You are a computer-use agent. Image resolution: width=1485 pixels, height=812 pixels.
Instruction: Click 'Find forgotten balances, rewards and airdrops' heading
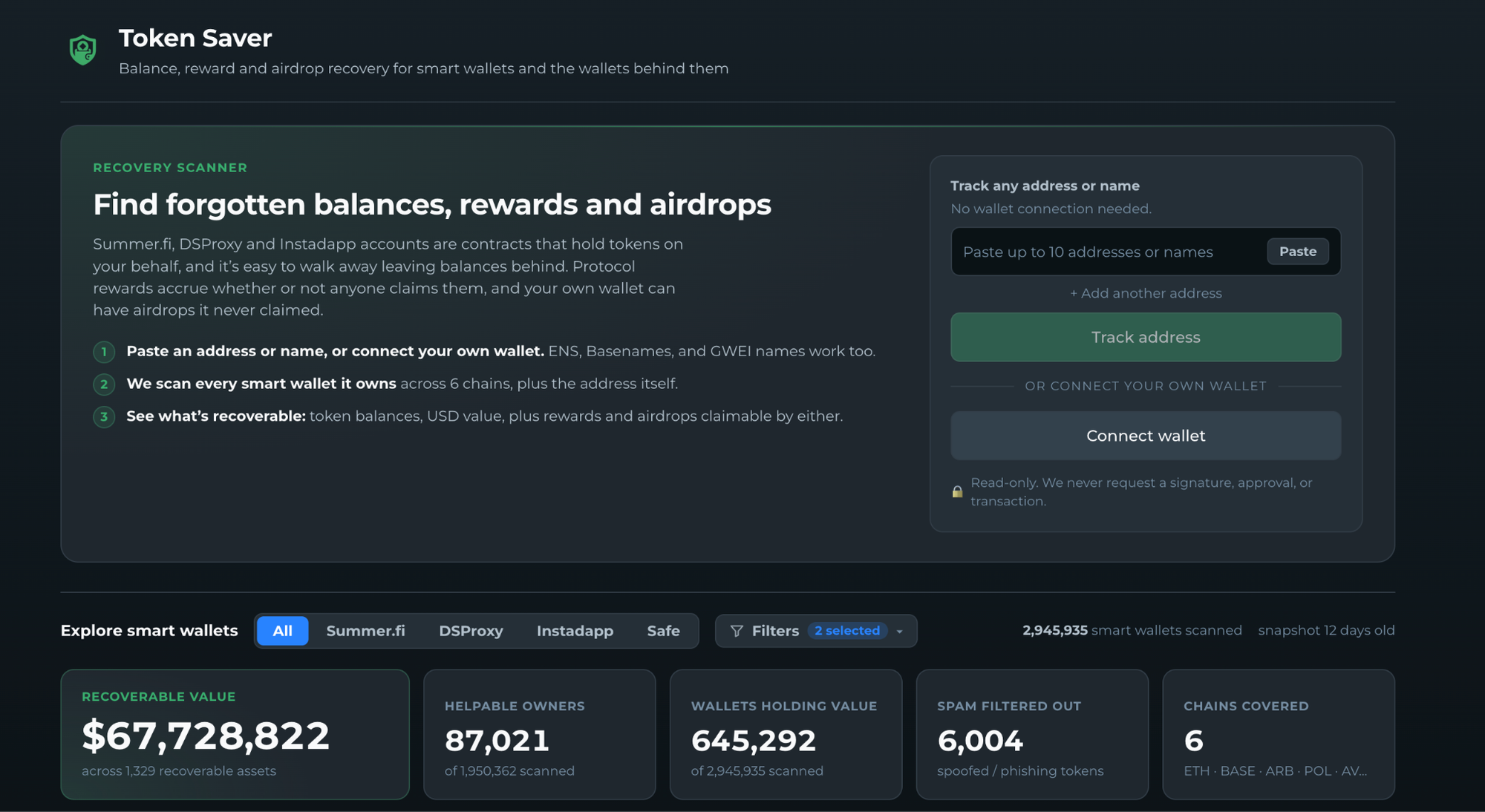[432, 204]
